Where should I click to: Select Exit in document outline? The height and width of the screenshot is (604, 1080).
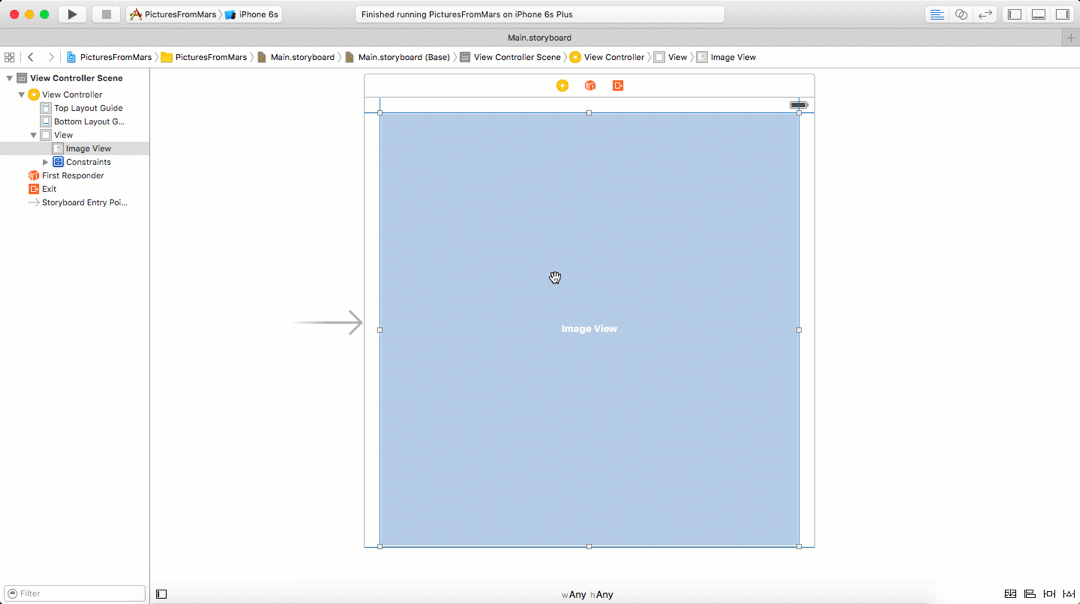74,189
